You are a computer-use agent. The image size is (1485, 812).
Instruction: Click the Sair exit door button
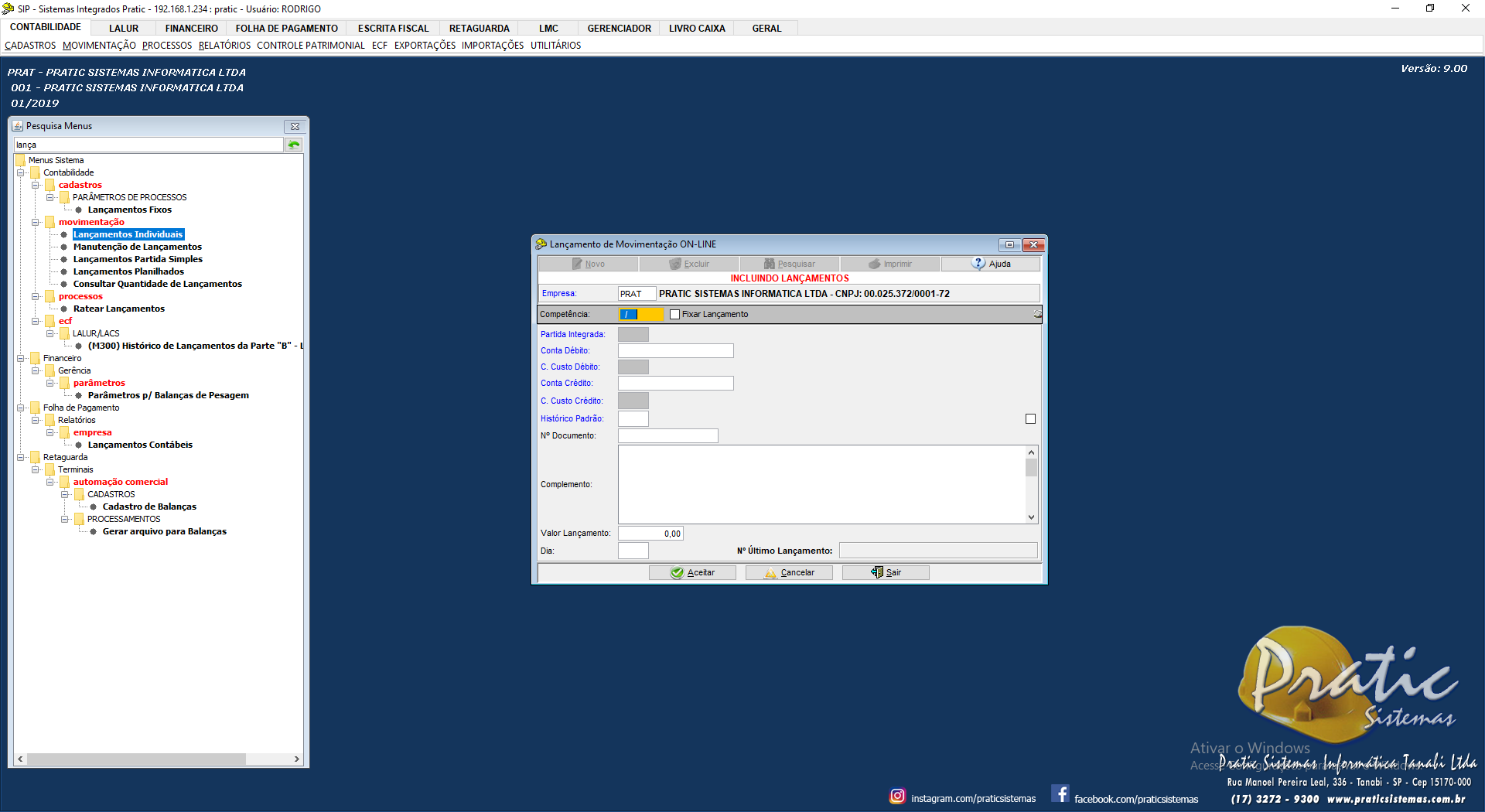click(886, 572)
